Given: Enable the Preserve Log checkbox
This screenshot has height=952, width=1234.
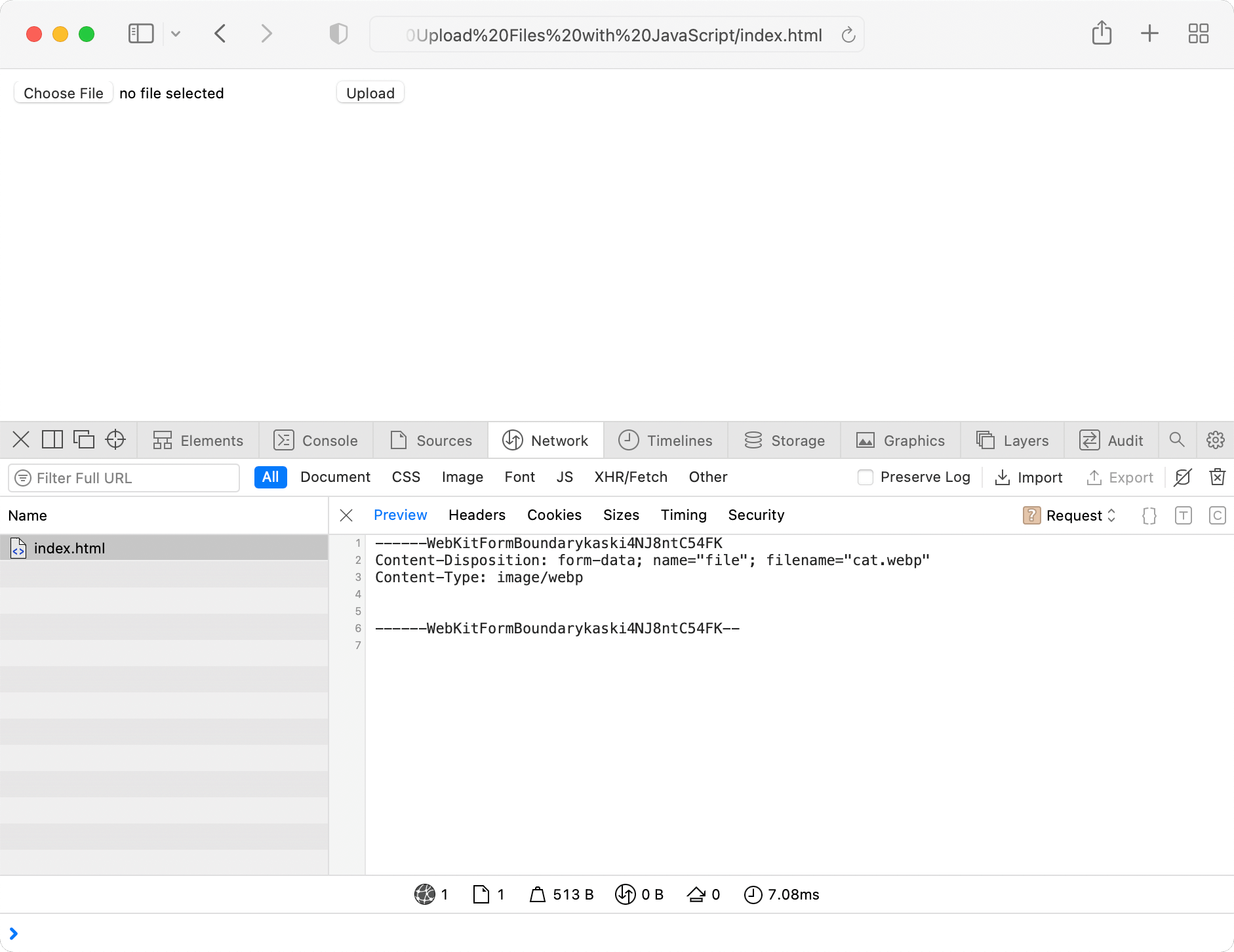Looking at the screenshot, I should (x=866, y=477).
